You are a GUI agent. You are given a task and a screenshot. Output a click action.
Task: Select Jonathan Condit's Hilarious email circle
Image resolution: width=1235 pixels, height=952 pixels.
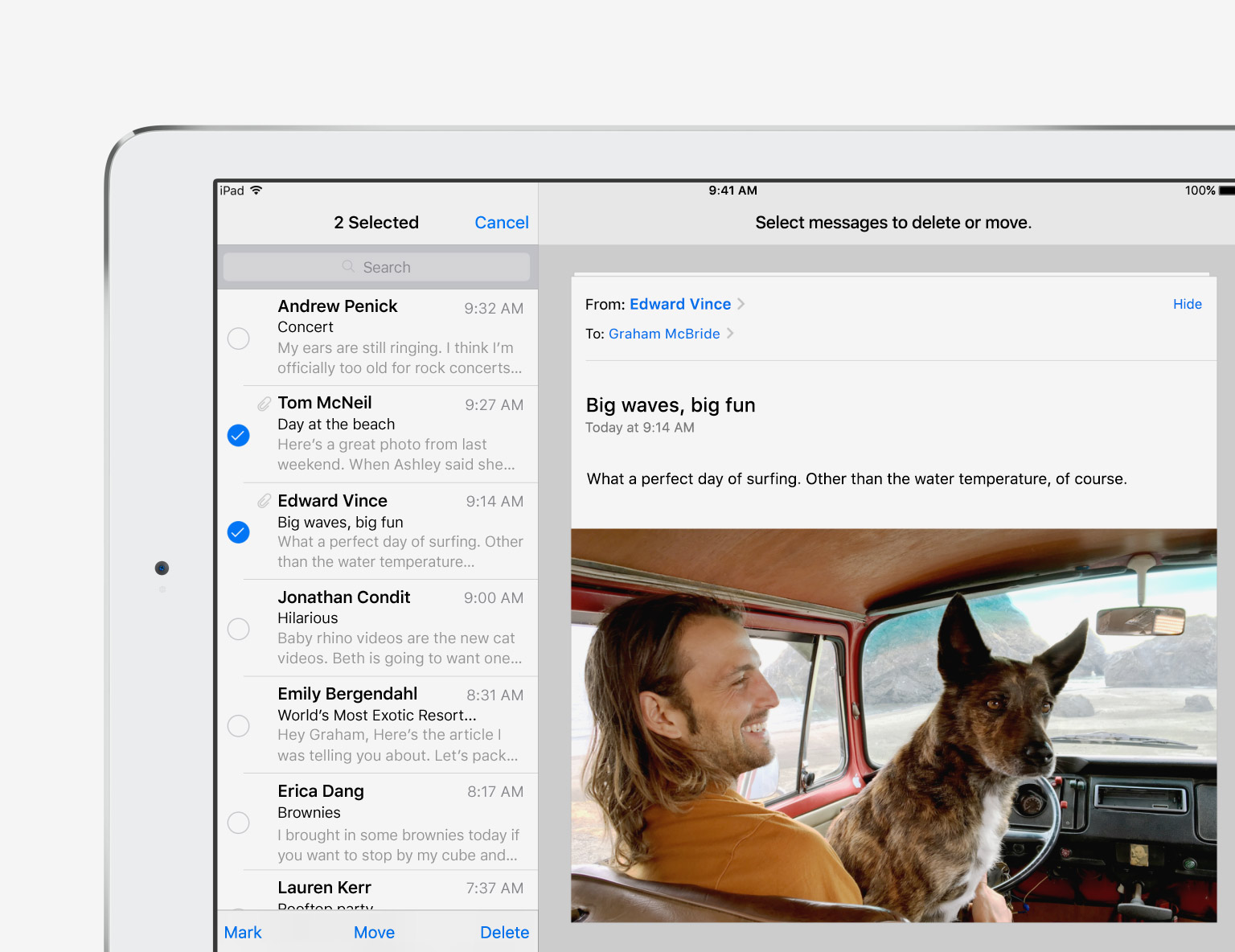coord(239,629)
